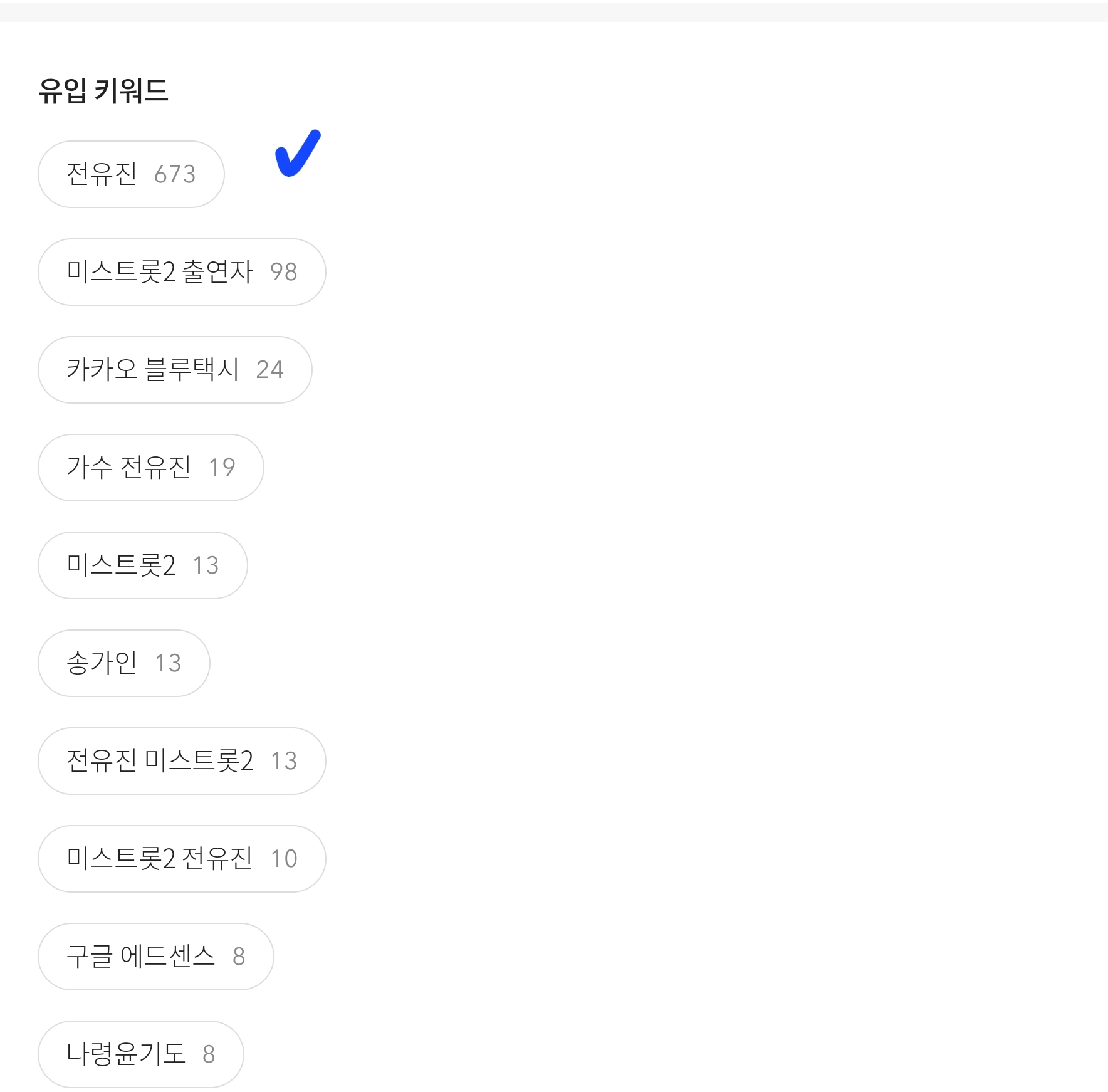Click the count 8 beside 구글 에드센스

click(x=239, y=957)
